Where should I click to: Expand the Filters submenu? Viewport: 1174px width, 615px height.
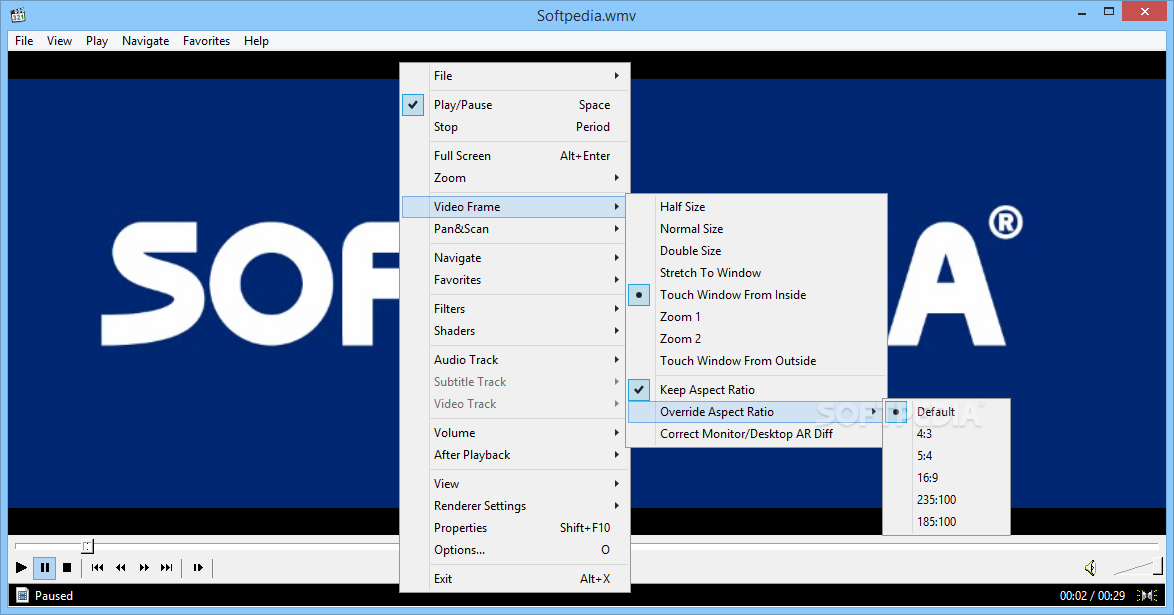point(516,309)
